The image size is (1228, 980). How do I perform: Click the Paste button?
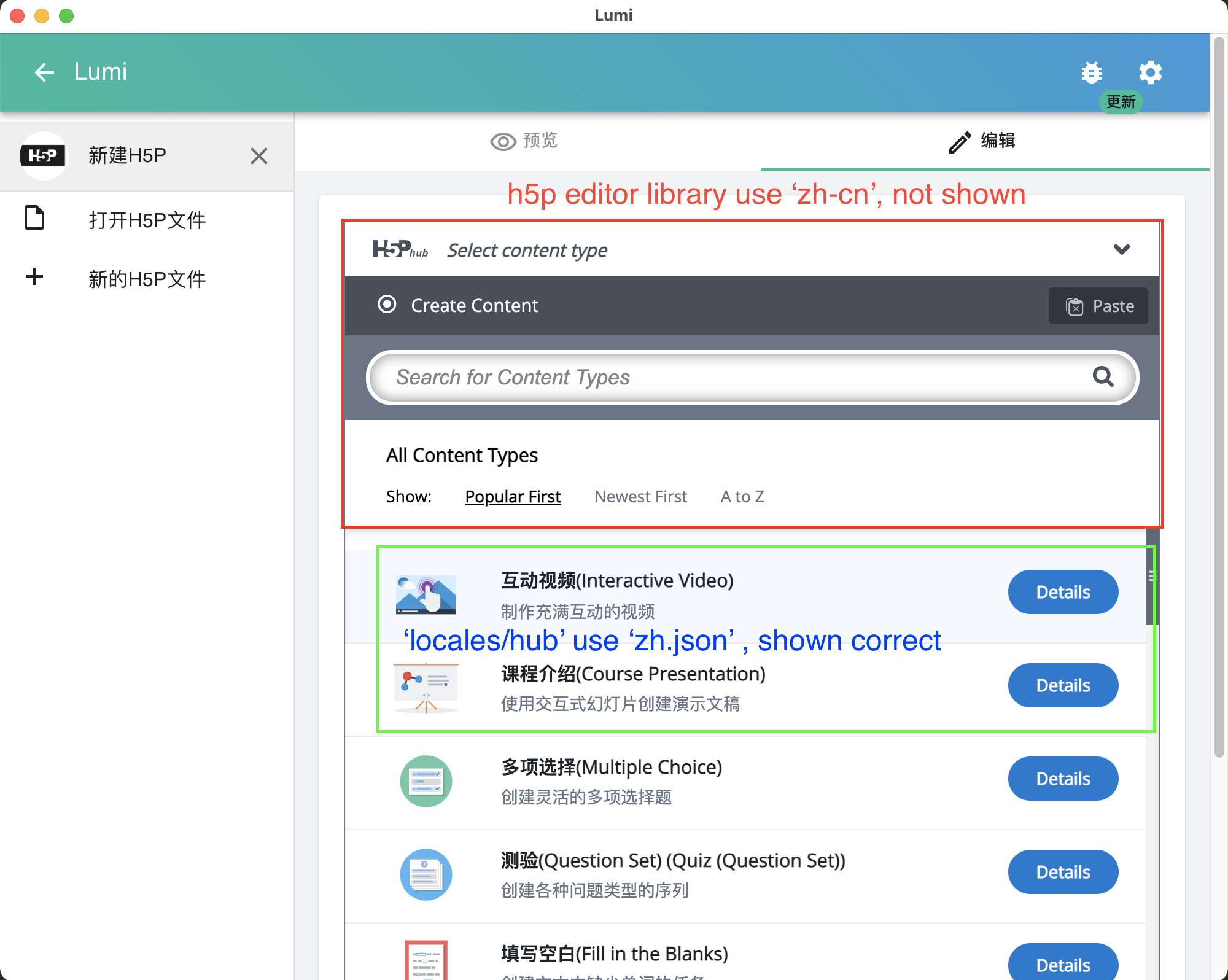click(x=1098, y=306)
